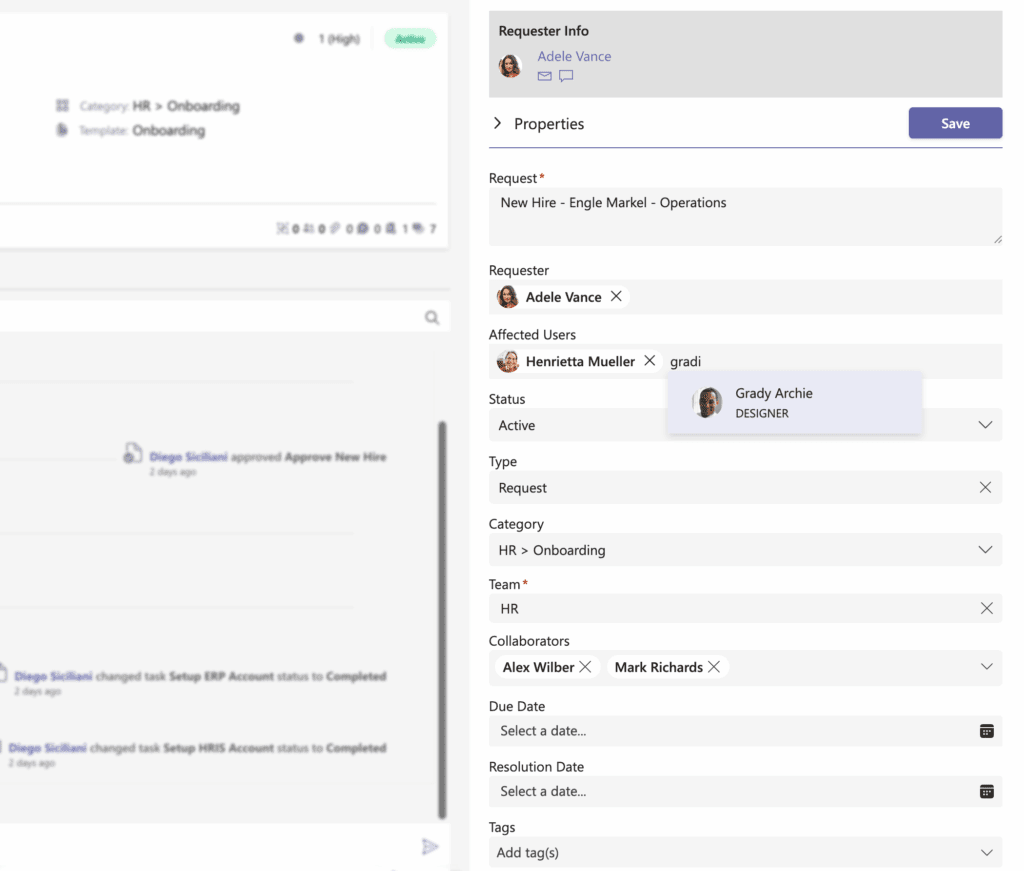Click the envelope icon under Adele Vance
Viewport: 1024px width, 871px height.
543,75
